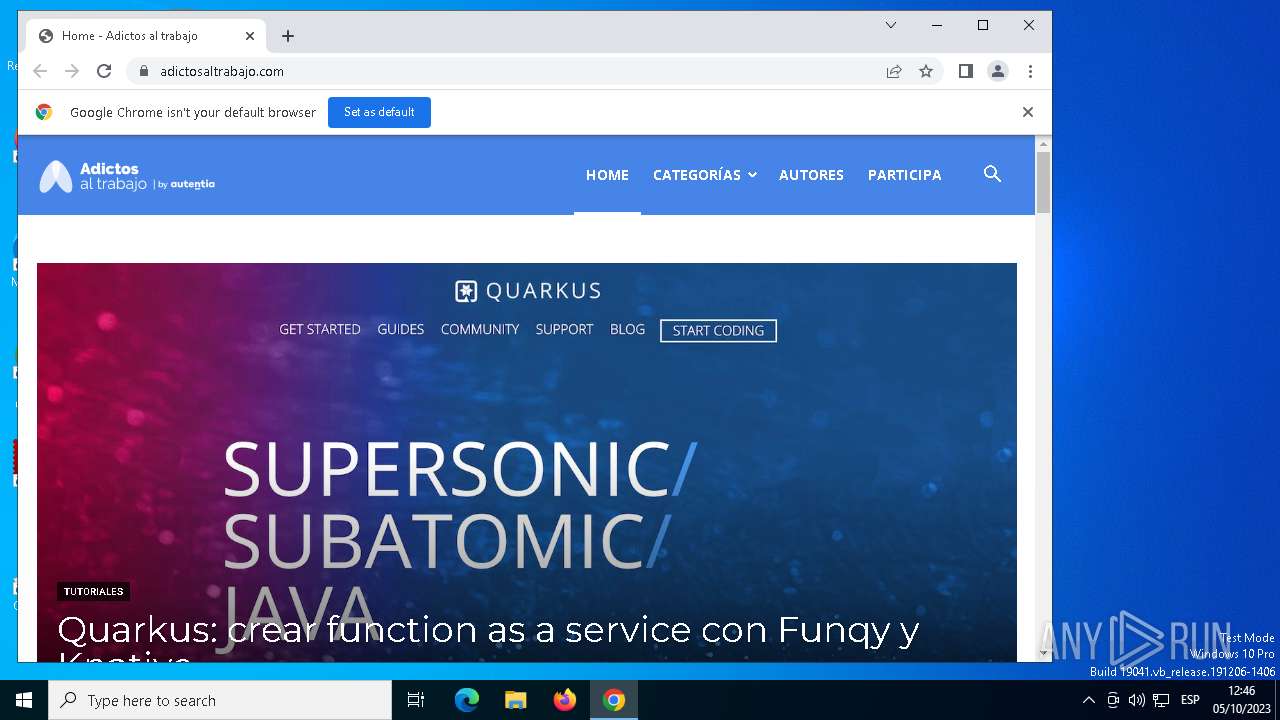Image resolution: width=1280 pixels, height=720 pixels.
Task: Open the tab search chevron
Action: (x=891, y=25)
